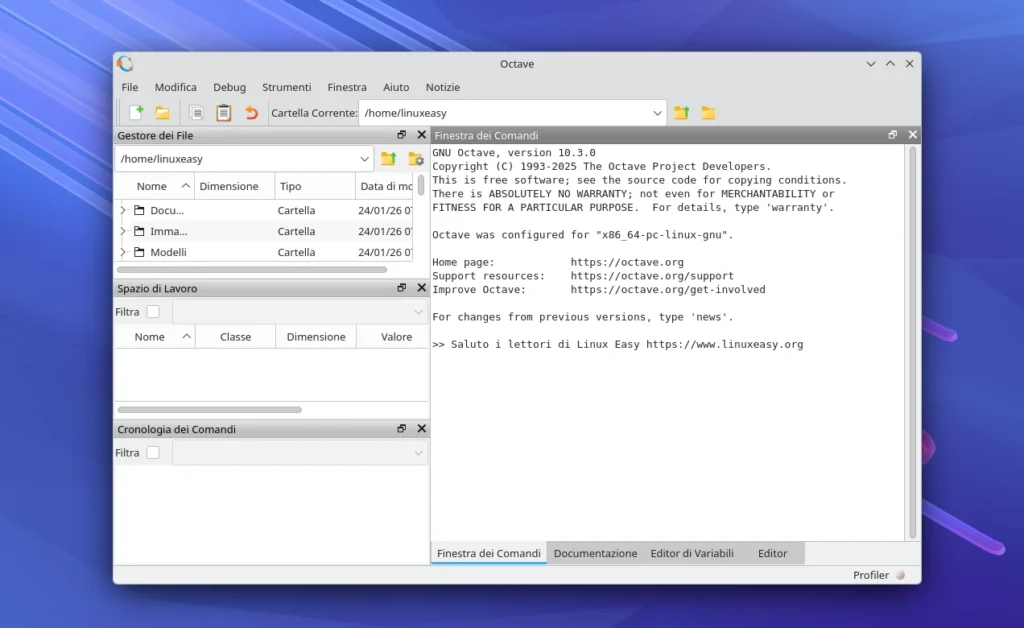The image size is (1024, 628).
Task: Open the Debug menu
Action: coord(229,87)
